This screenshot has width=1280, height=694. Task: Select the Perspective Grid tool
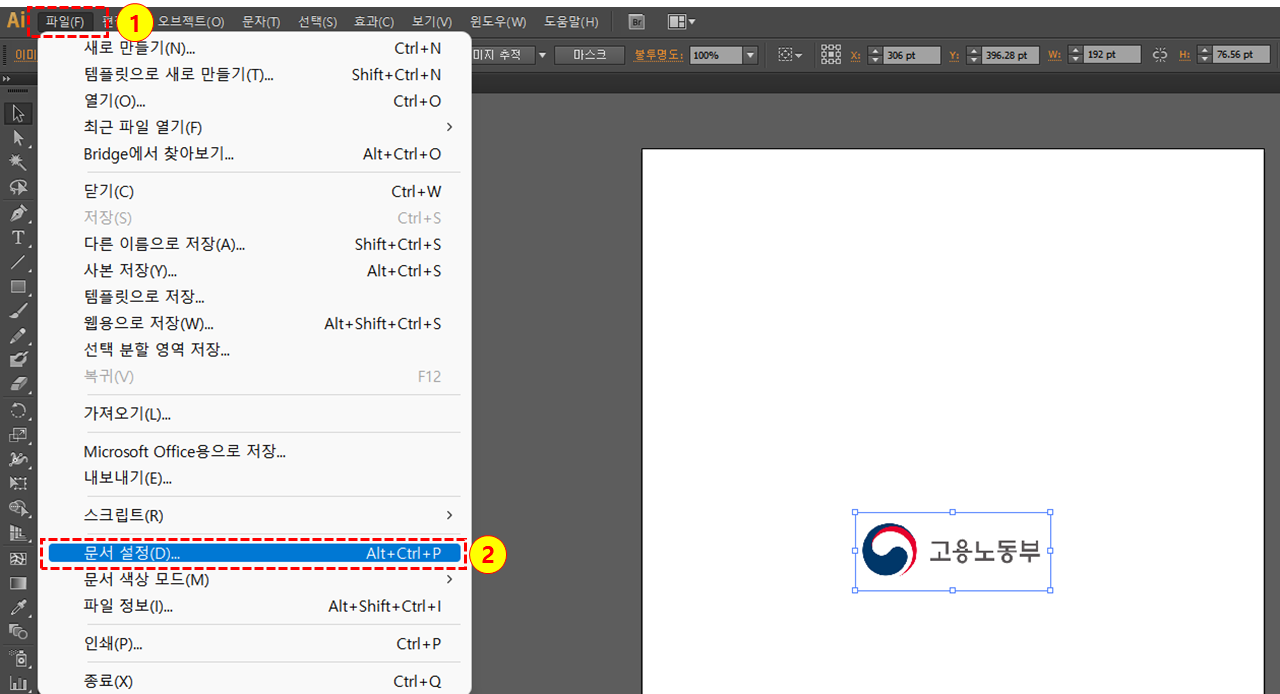tap(18, 533)
